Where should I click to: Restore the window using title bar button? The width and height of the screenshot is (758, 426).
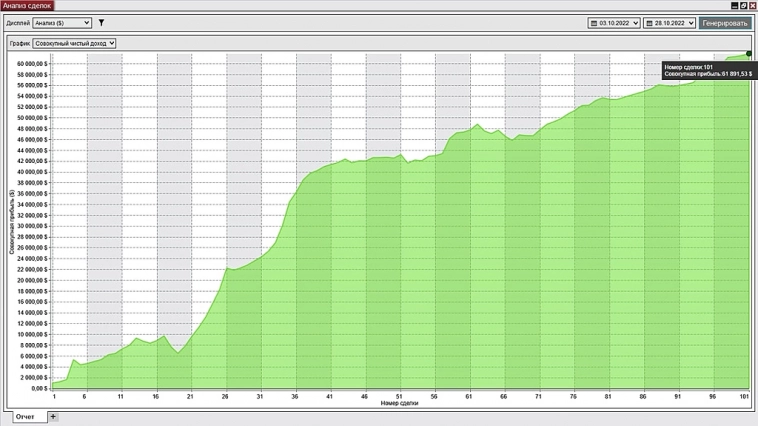(x=743, y=5)
